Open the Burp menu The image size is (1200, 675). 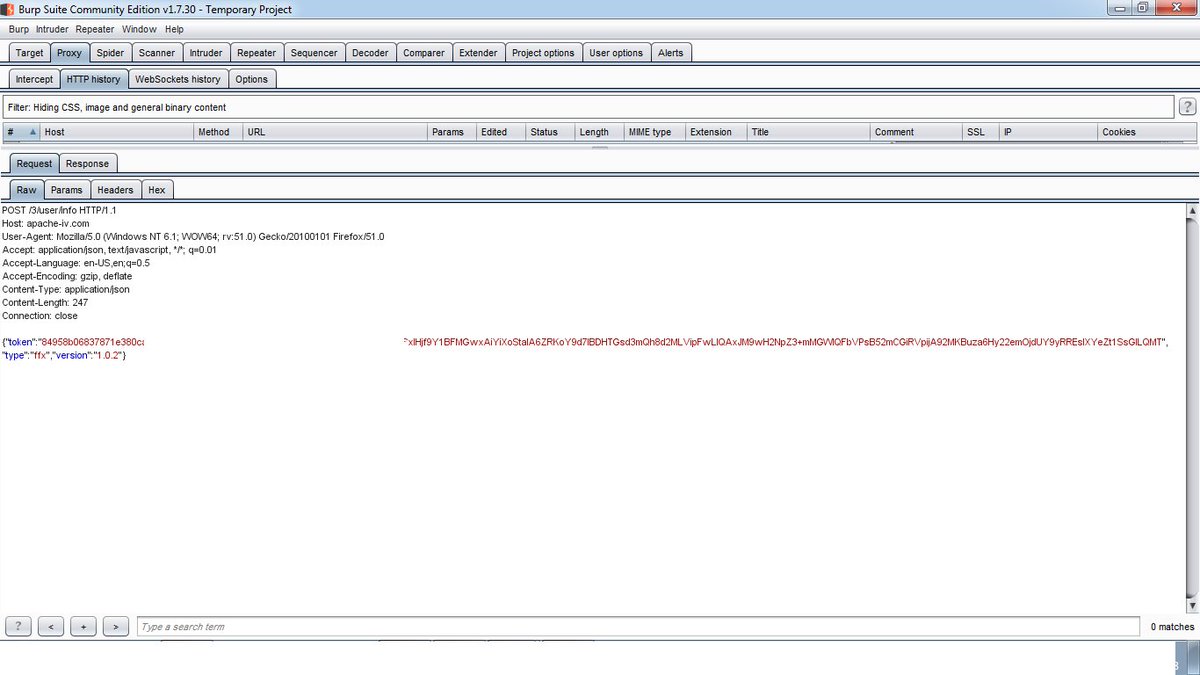coord(19,29)
